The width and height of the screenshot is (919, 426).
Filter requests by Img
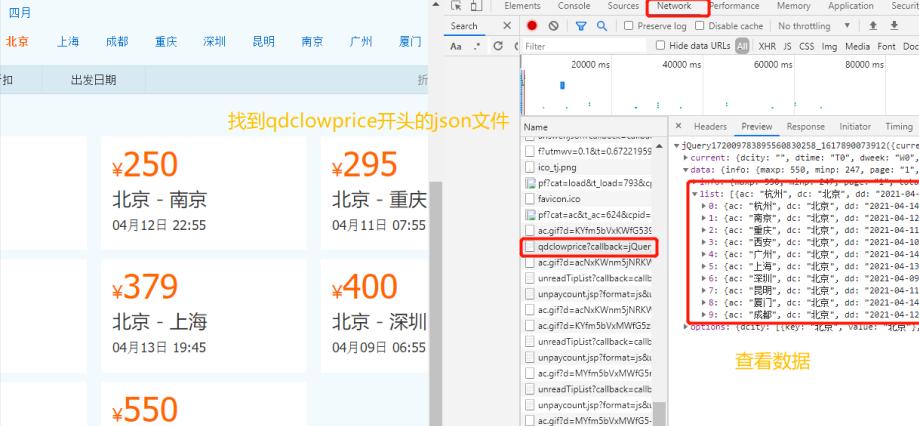pyautogui.click(x=829, y=46)
